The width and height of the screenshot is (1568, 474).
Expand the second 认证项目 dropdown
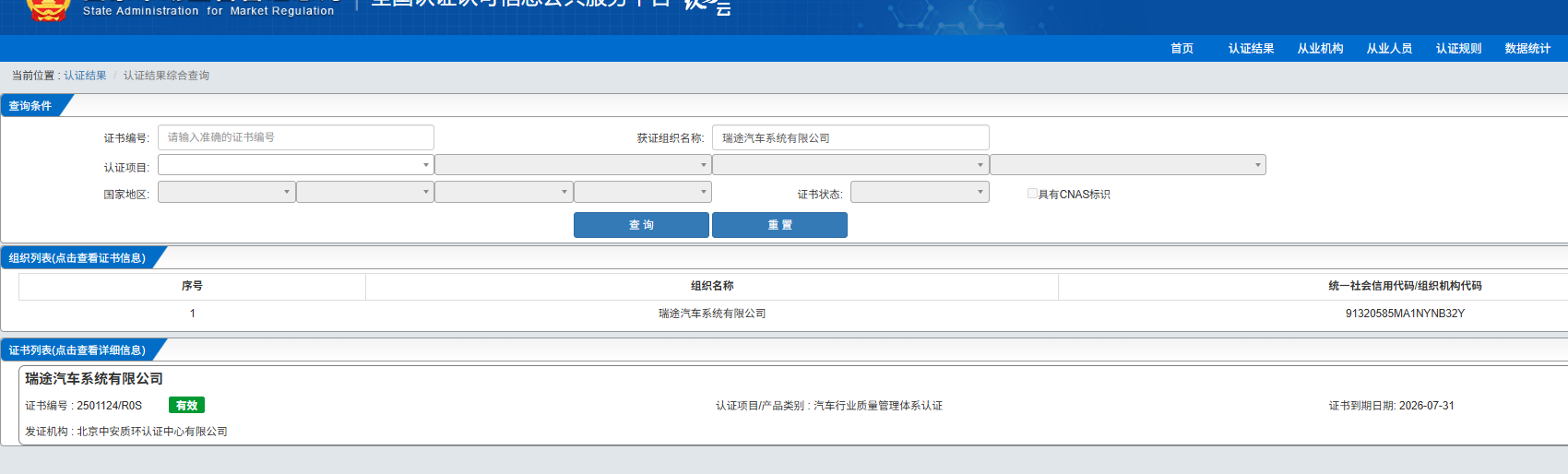[x=573, y=165]
